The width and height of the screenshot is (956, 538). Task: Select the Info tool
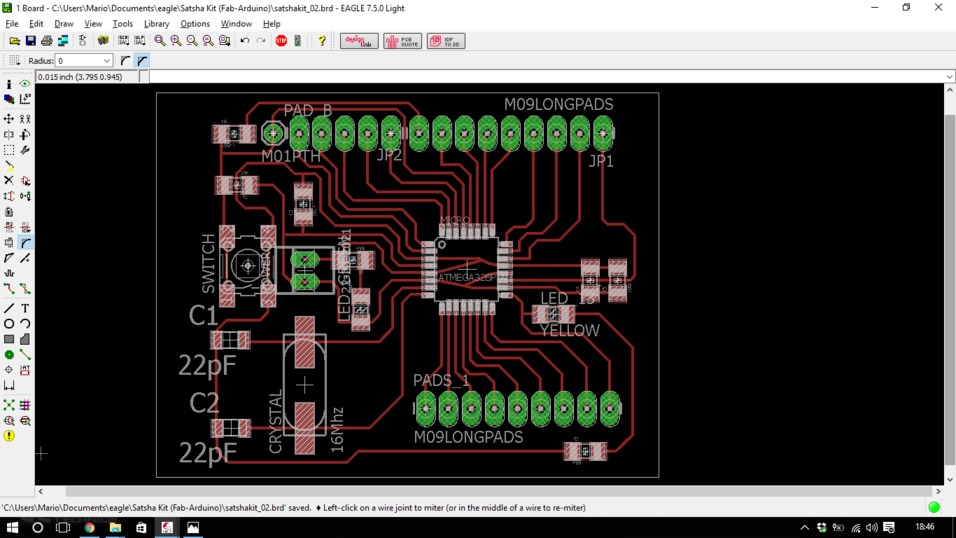click(x=9, y=84)
